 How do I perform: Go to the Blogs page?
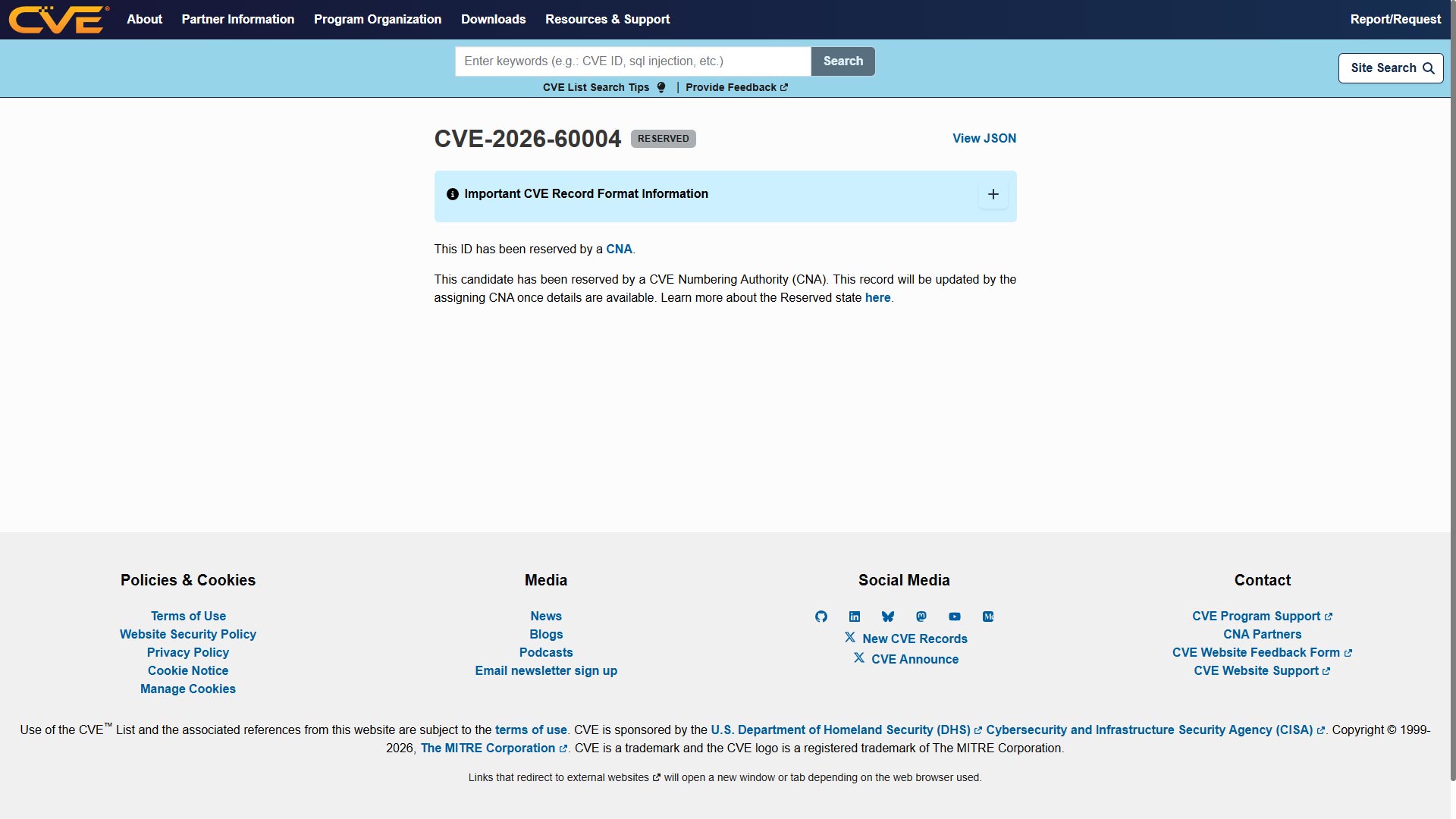[546, 634]
